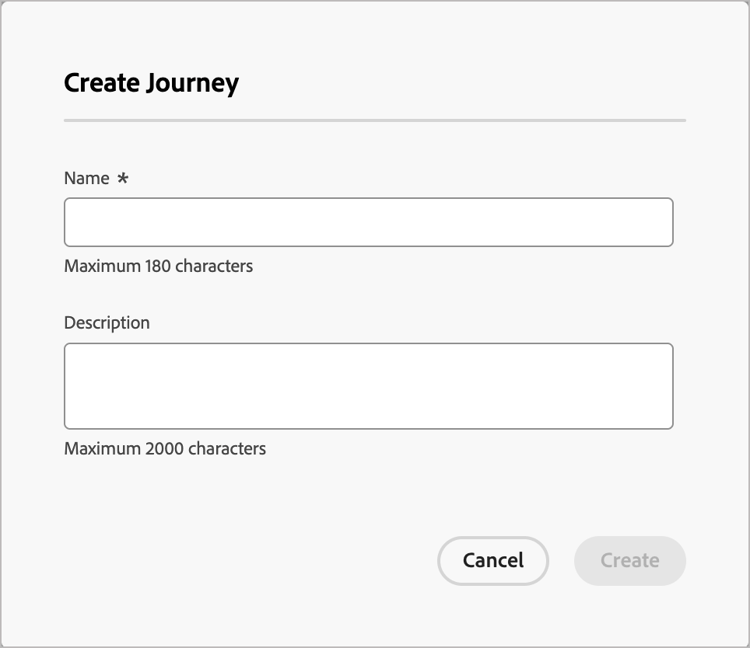This screenshot has height=648, width=750.
Task: Place cursor in the journey name textbox
Action: 368,222
